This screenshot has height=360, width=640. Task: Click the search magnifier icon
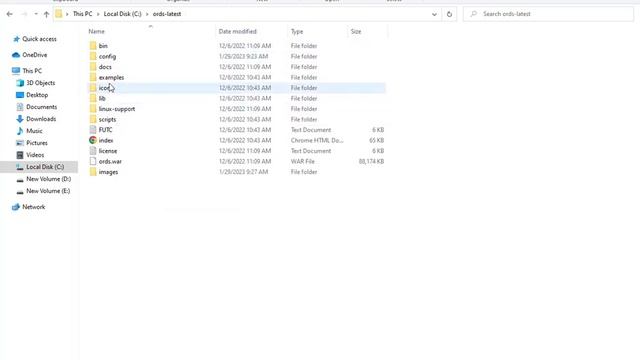473,14
